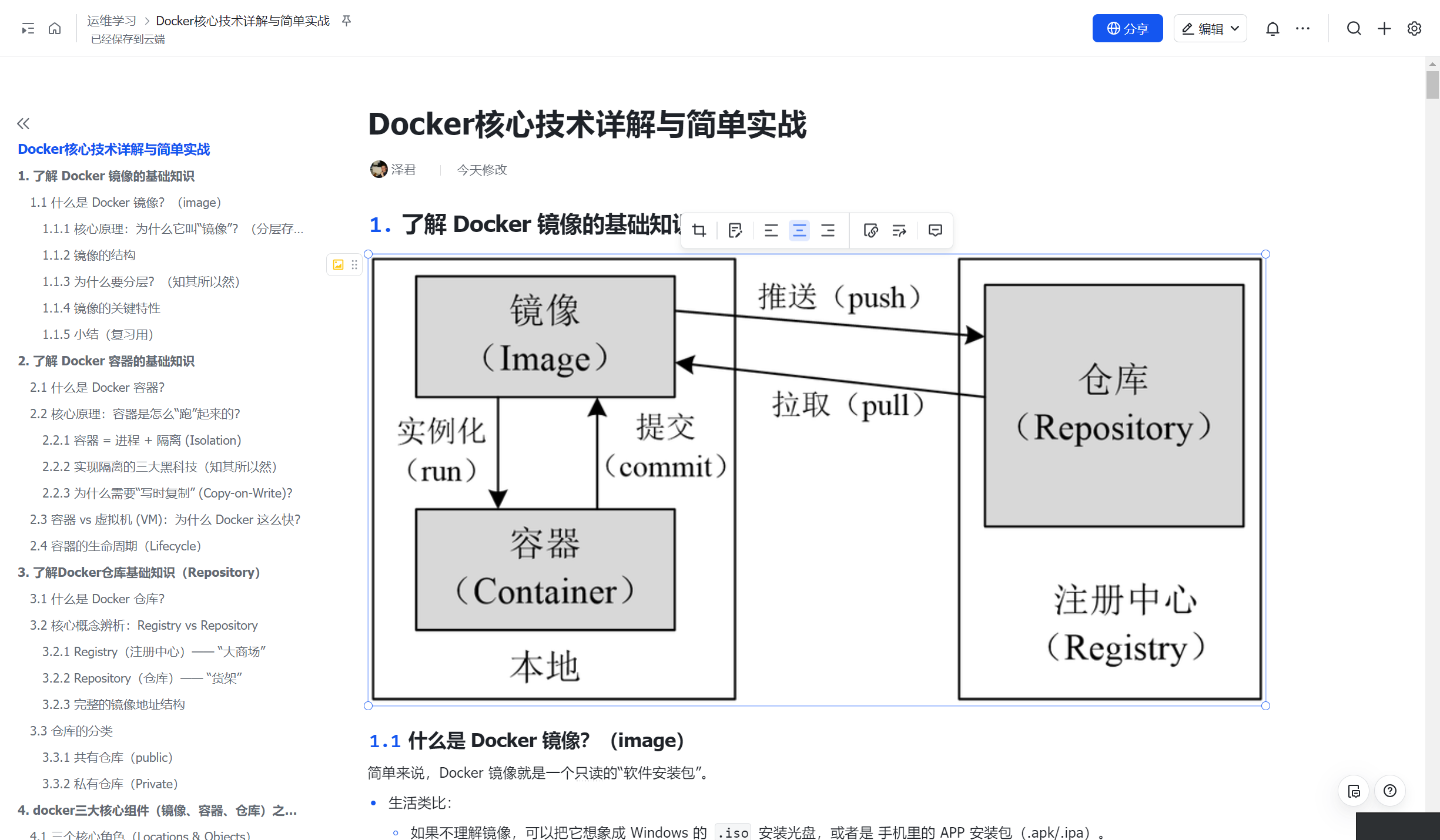Align image to the right
The height and width of the screenshot is (840, 1440).
828,230
